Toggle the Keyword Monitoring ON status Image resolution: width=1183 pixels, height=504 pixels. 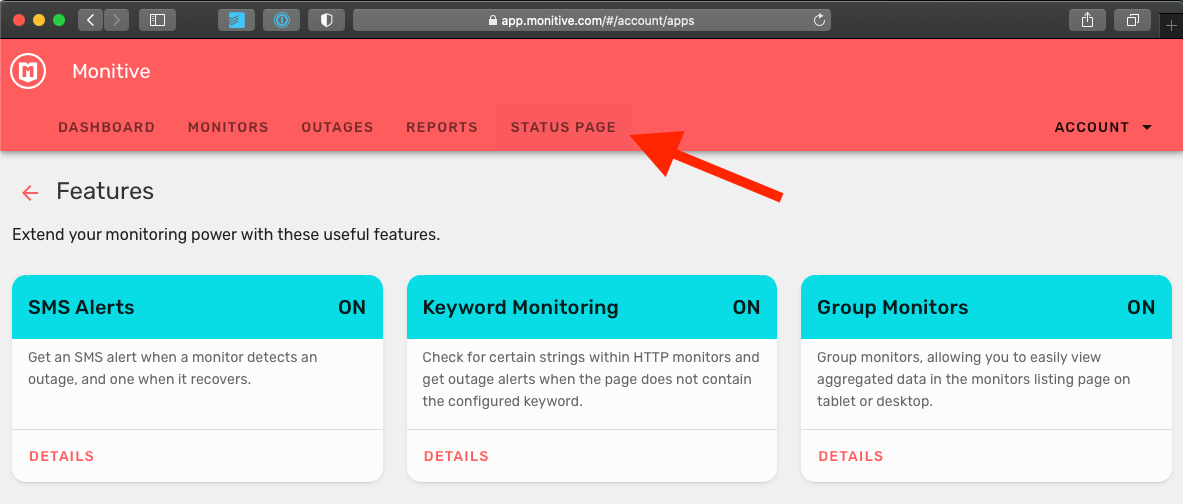coord(747,307)
